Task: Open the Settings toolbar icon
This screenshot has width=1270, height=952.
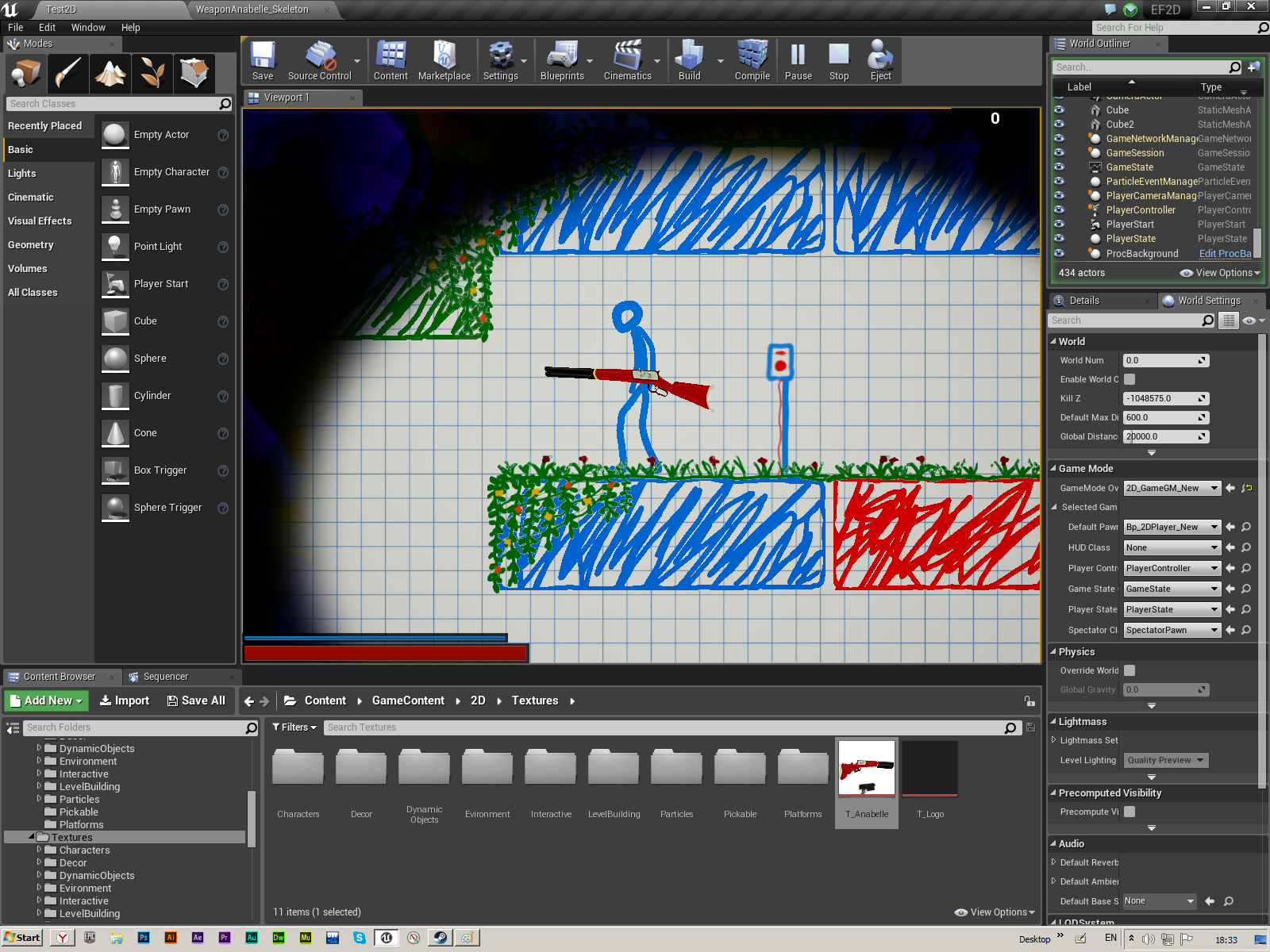Action: click(500, 60)
